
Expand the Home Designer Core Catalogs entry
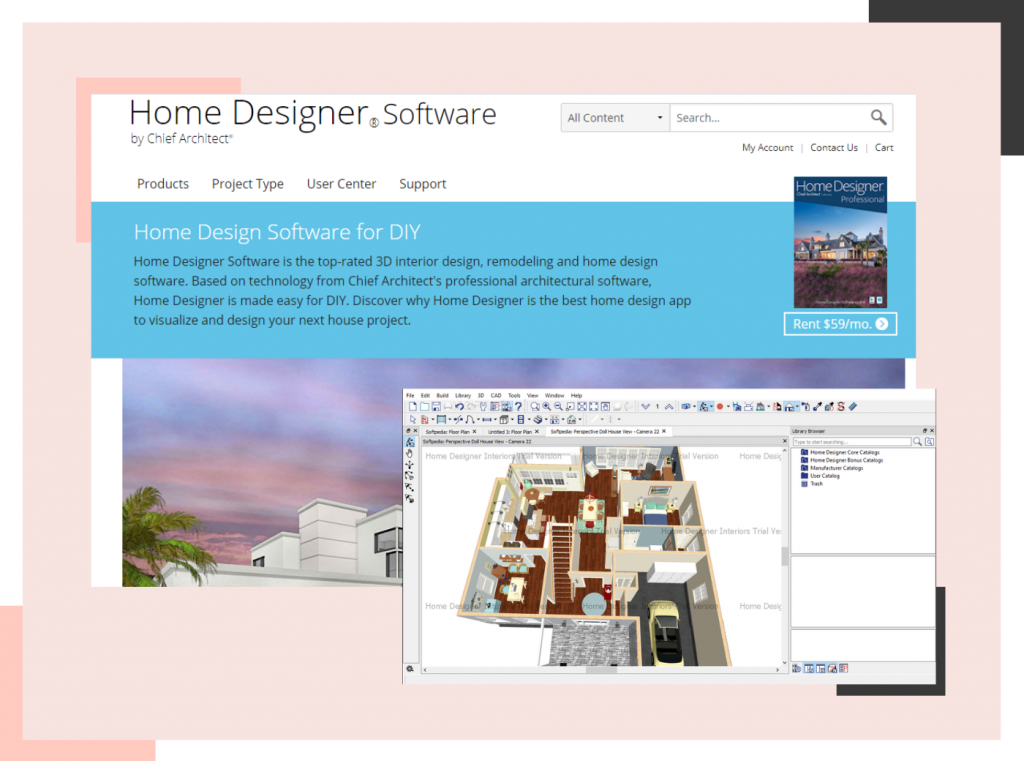click(845, 453)
